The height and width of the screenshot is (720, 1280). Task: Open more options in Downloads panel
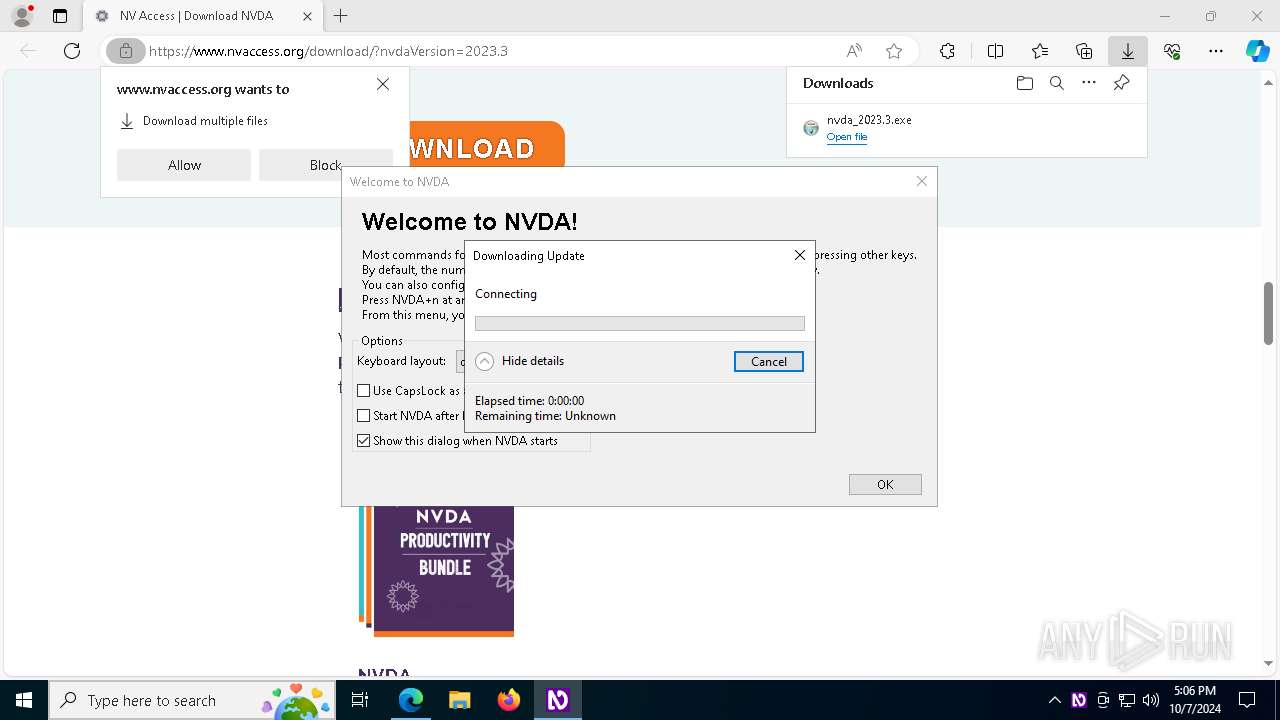[x=1089, y=83]
